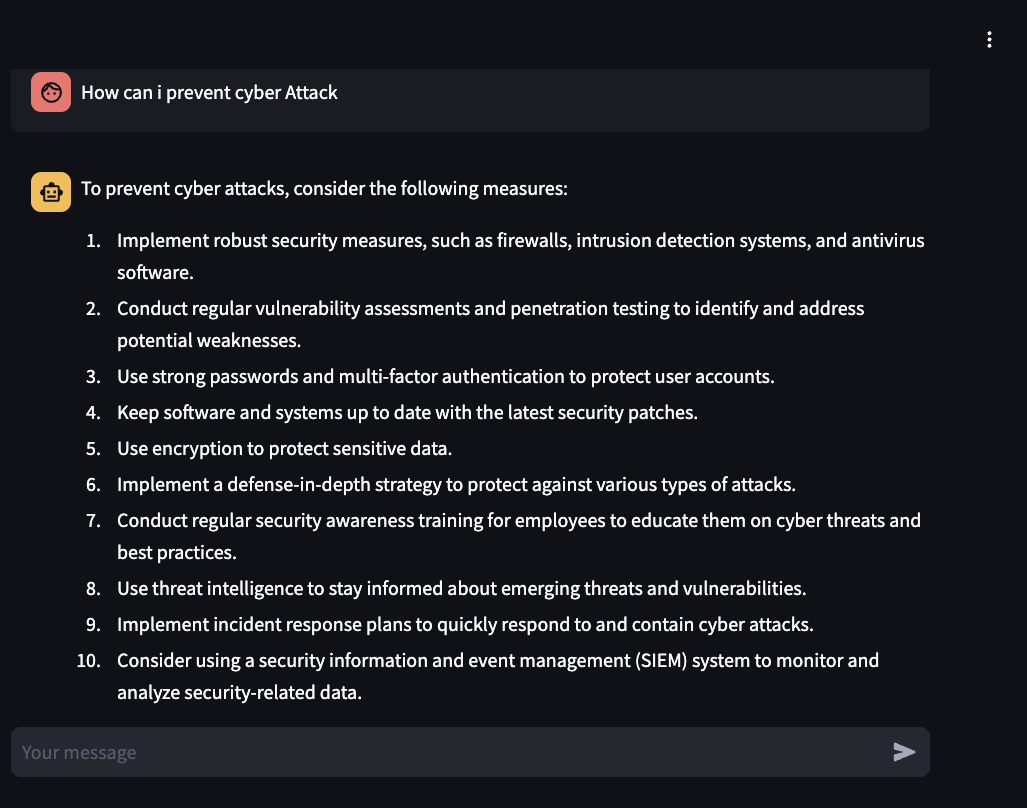Viewport: 1027px width, 808px height.
Task: Click the threat intelligence list item
Action: (x=461, y=588)
